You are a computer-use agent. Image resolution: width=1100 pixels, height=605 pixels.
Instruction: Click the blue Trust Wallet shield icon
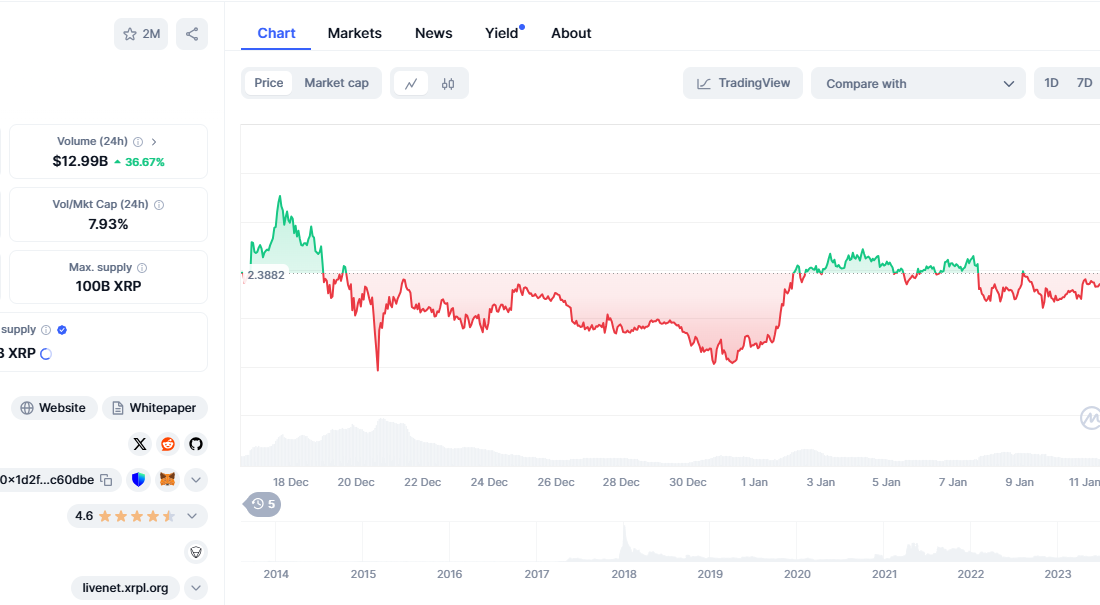point(138,480)
